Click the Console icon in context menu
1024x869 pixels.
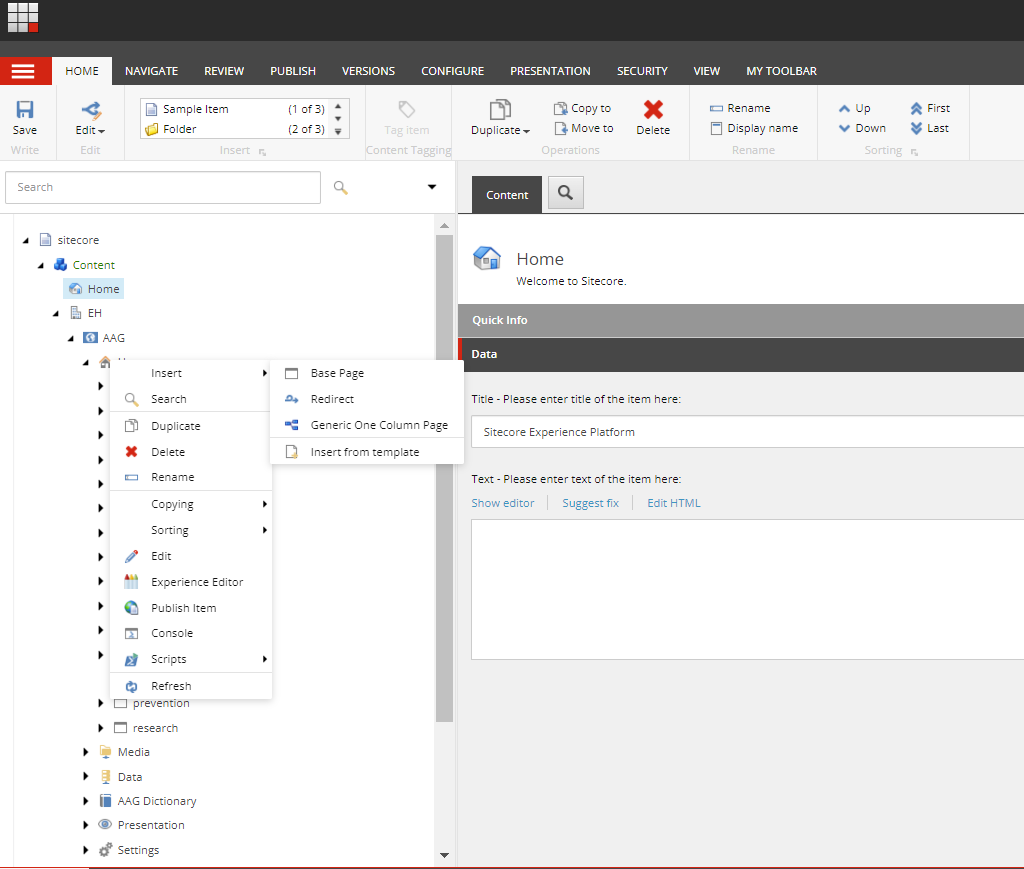coord(131,633)
